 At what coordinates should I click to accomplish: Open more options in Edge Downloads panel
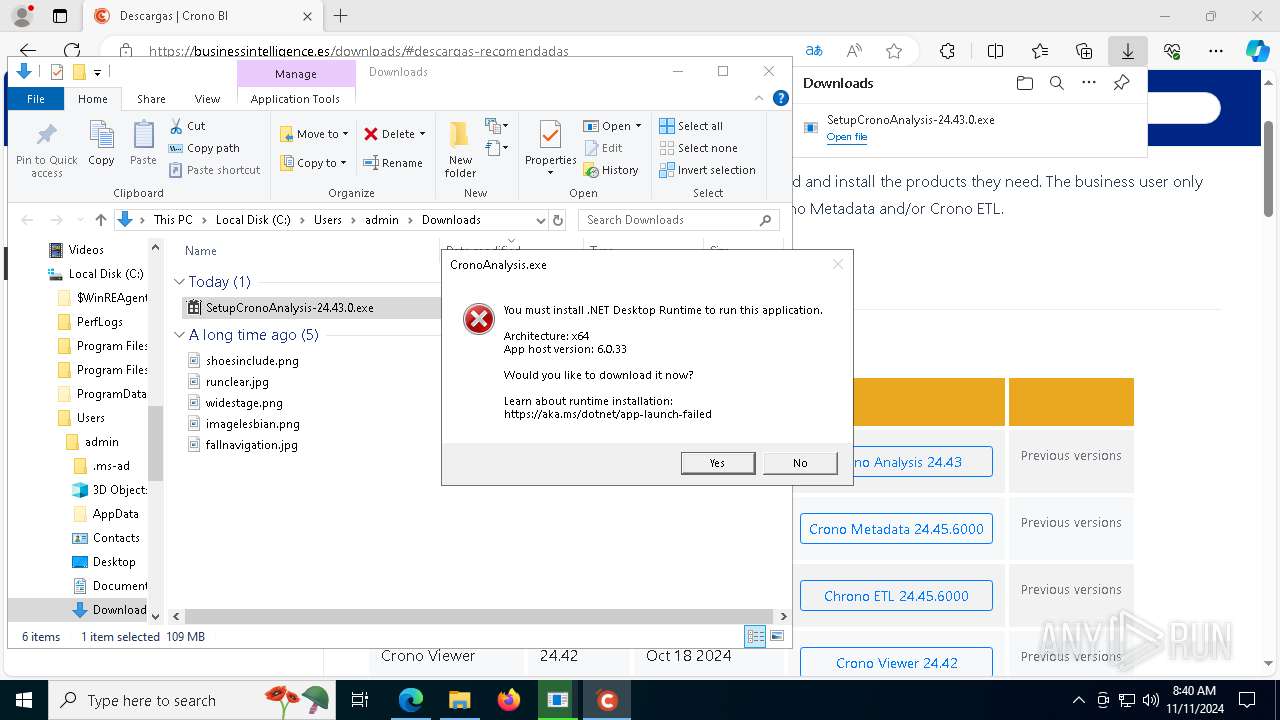(1089, 83)
